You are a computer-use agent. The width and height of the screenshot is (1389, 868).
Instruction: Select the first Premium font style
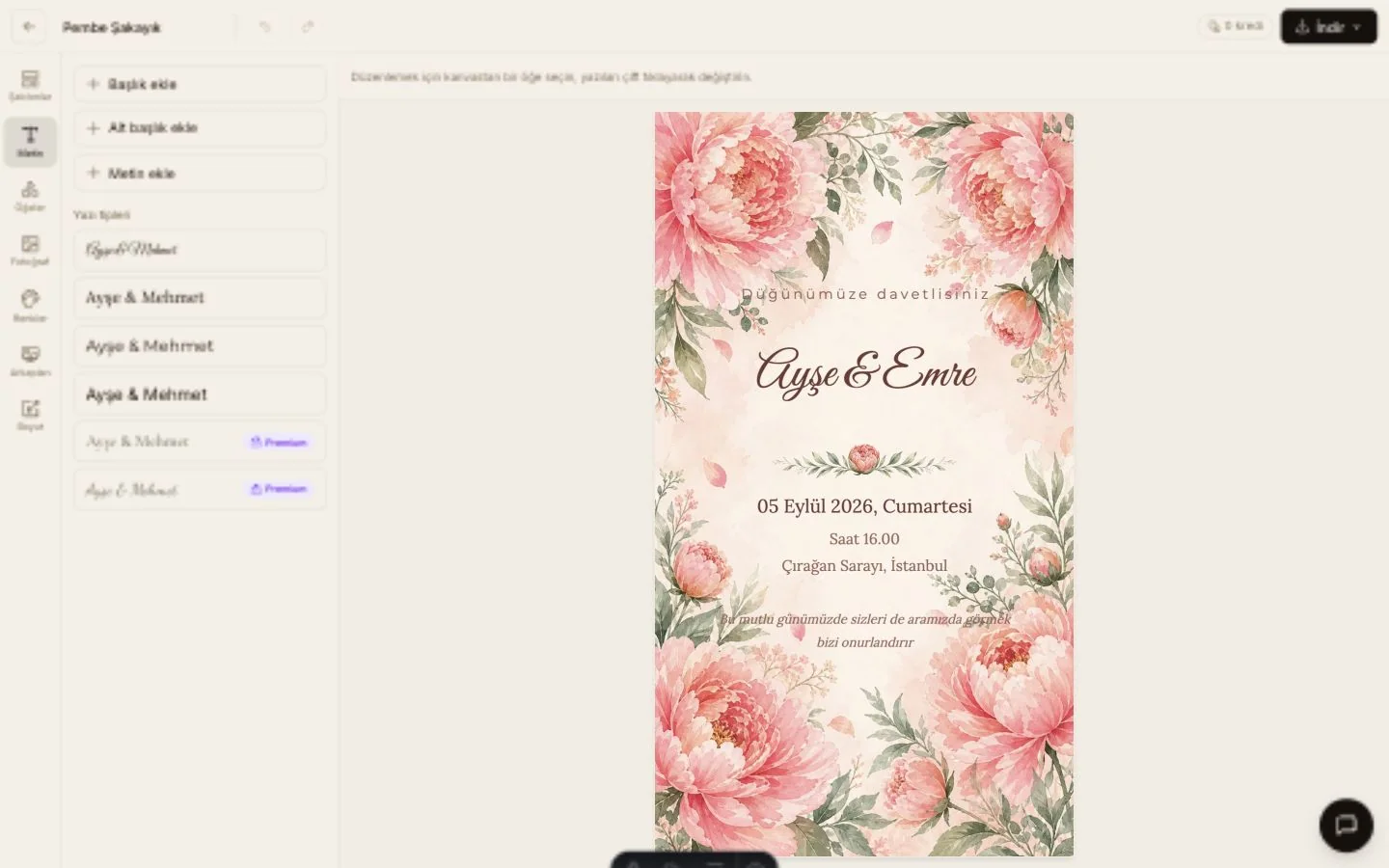click(x=200, y=442)
